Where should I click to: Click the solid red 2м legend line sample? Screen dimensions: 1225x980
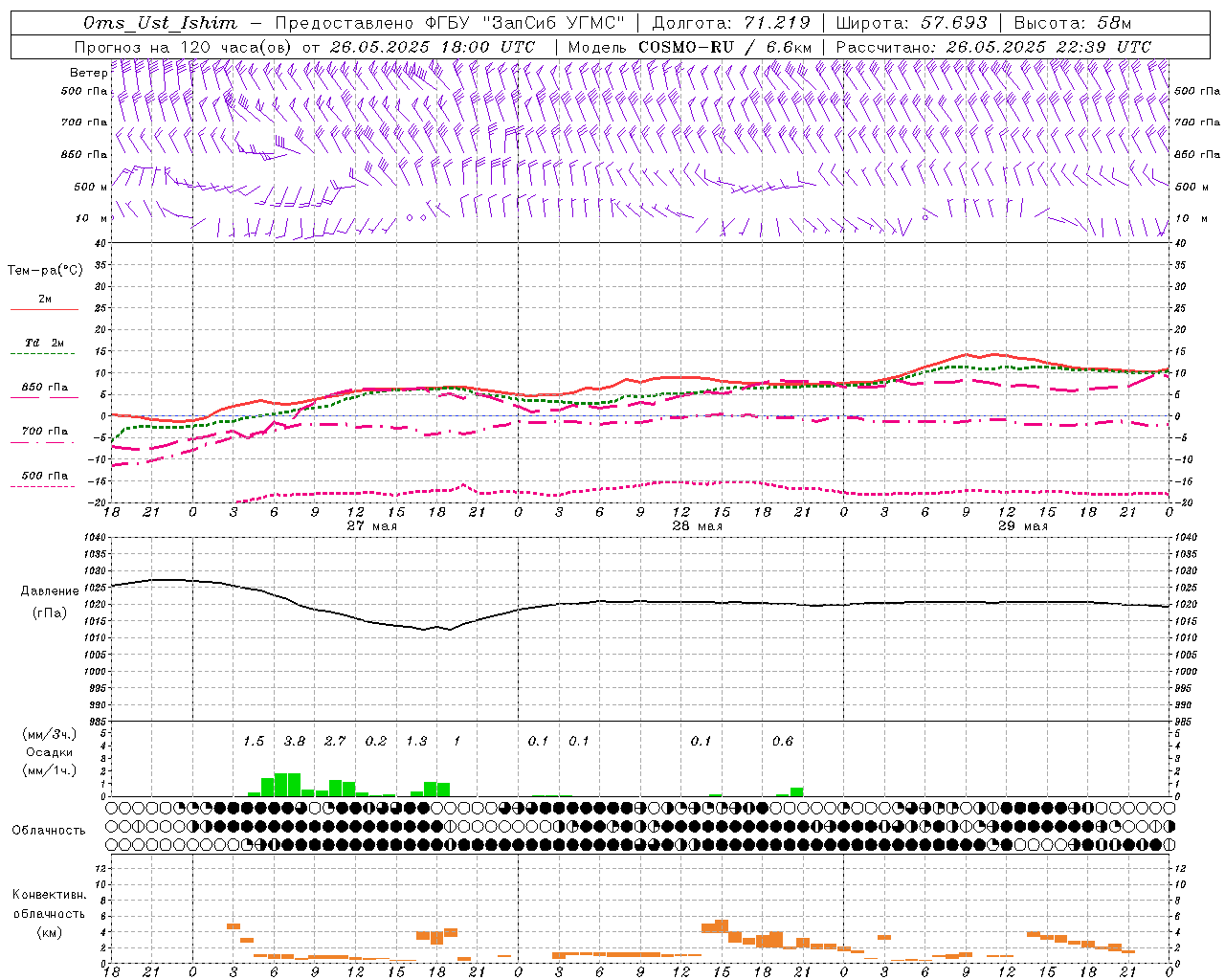click(44, 310)
